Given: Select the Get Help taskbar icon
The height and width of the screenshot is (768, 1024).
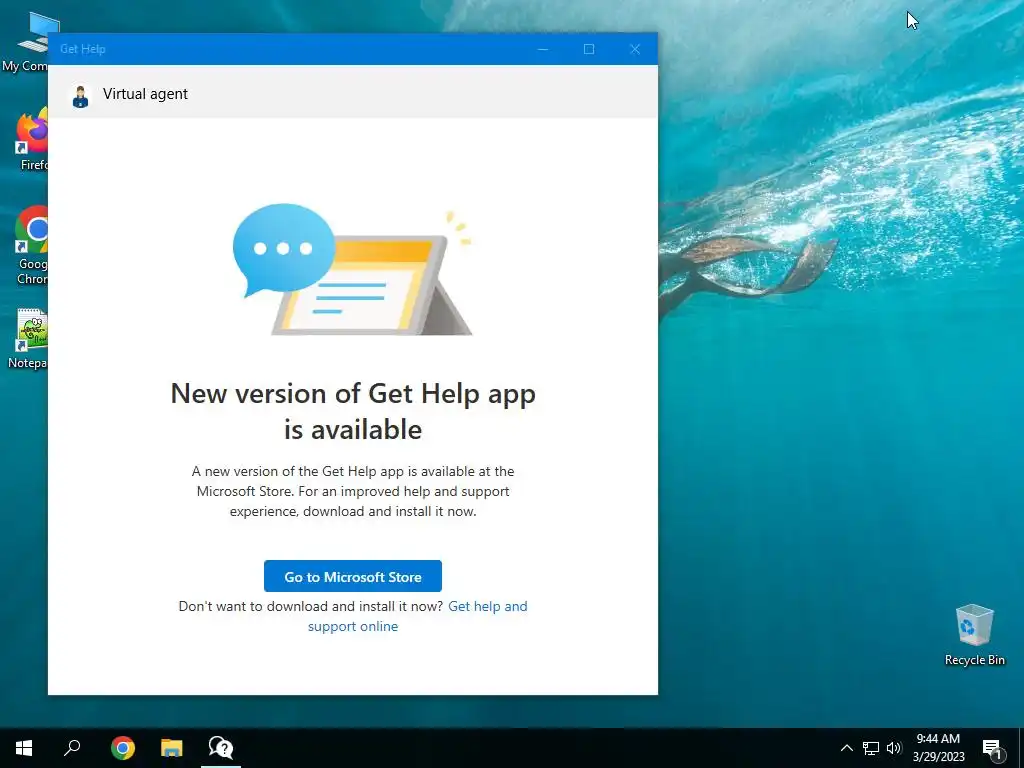Looking at the screenshot, I should click(221, 748).
